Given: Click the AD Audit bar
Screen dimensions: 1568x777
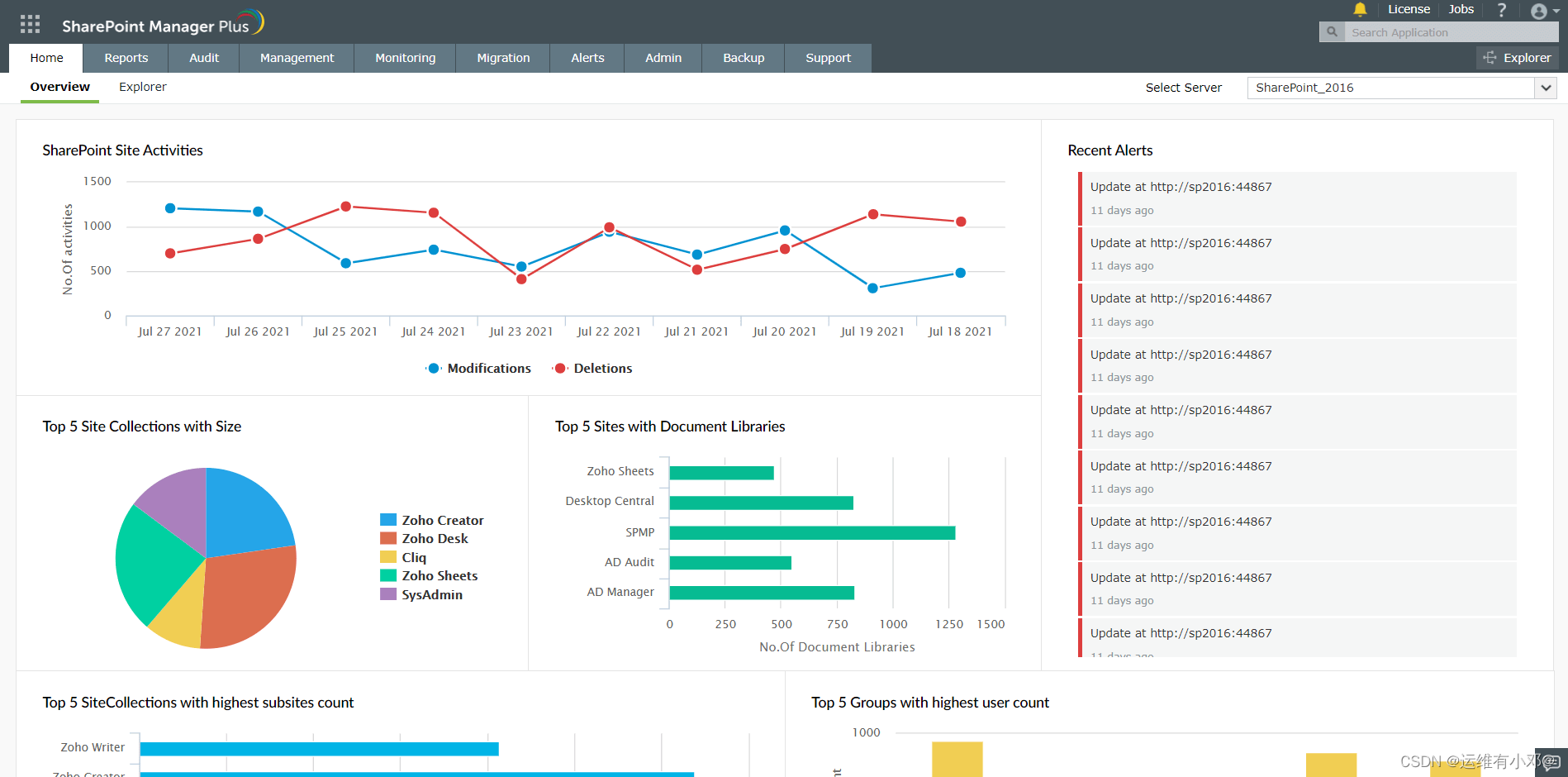Looking at the screenshot, I should coord(730,563).
